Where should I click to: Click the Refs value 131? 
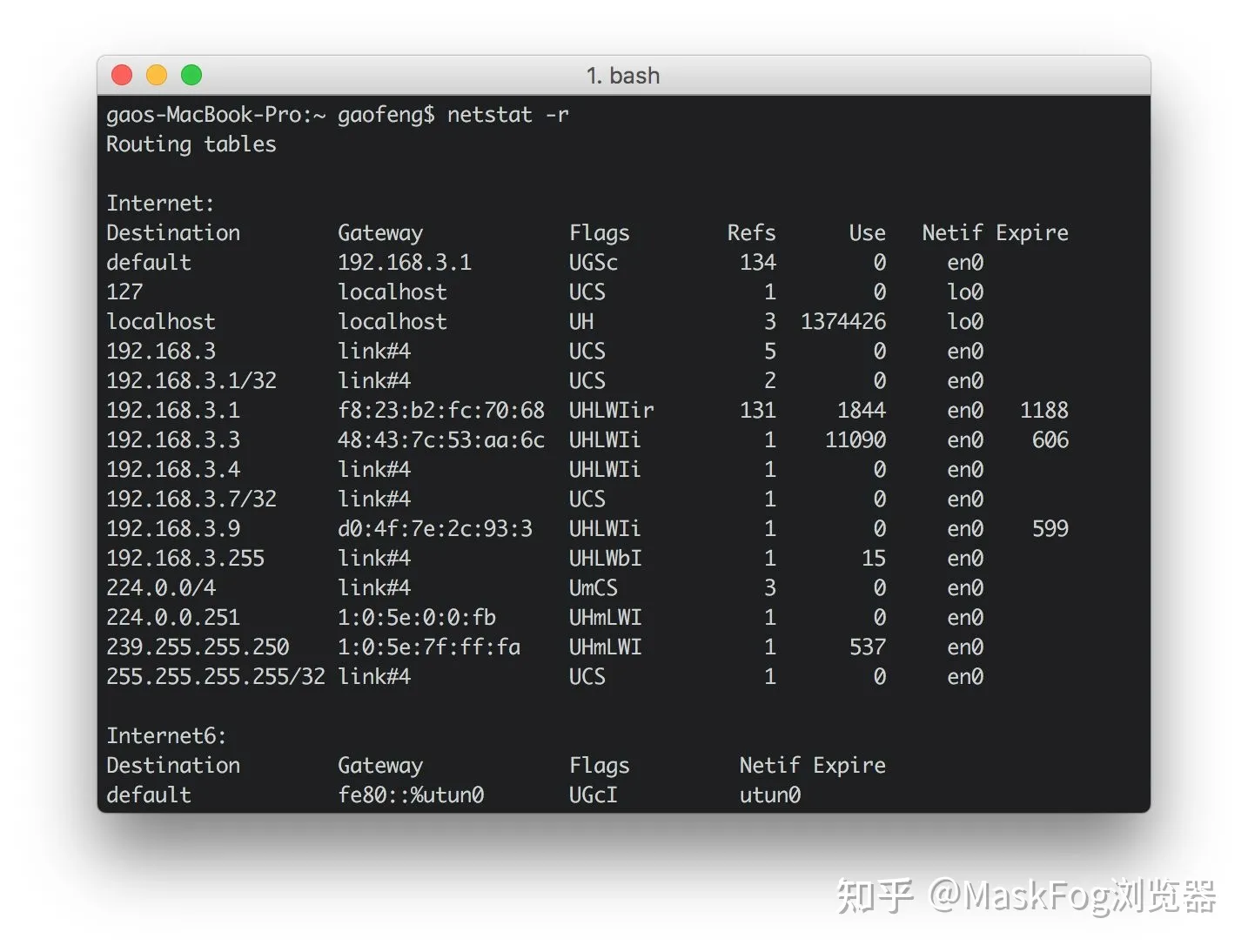tap(757, 411)
